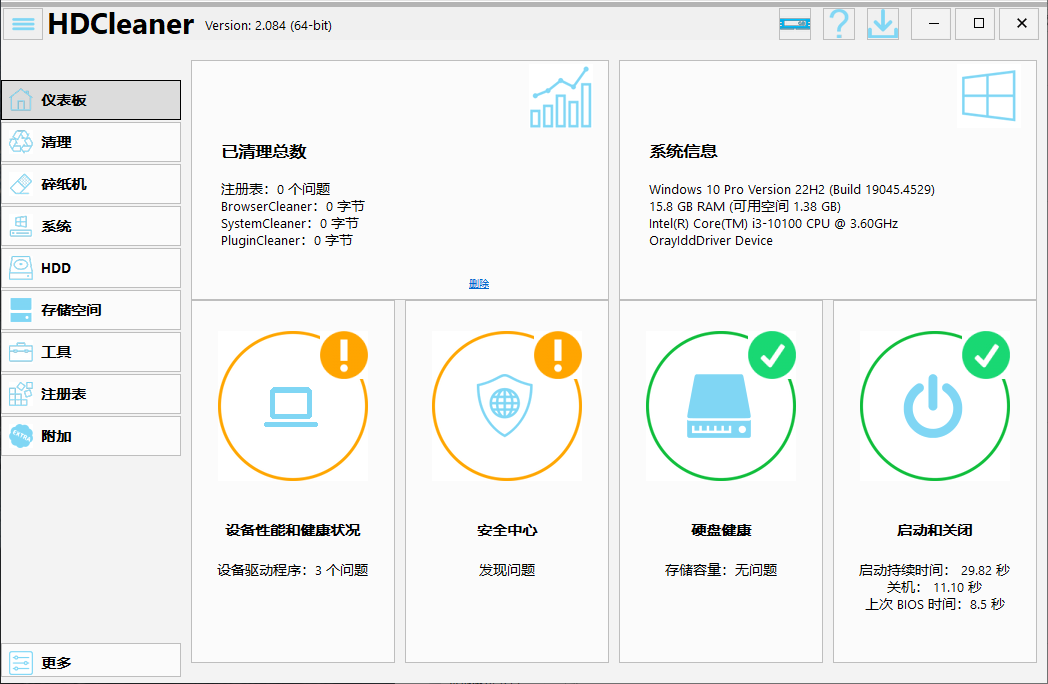The height and width of the screenshot is (684, 1048).
Task: View the 硬盘健康 disk health card
Action: [721, 406]
